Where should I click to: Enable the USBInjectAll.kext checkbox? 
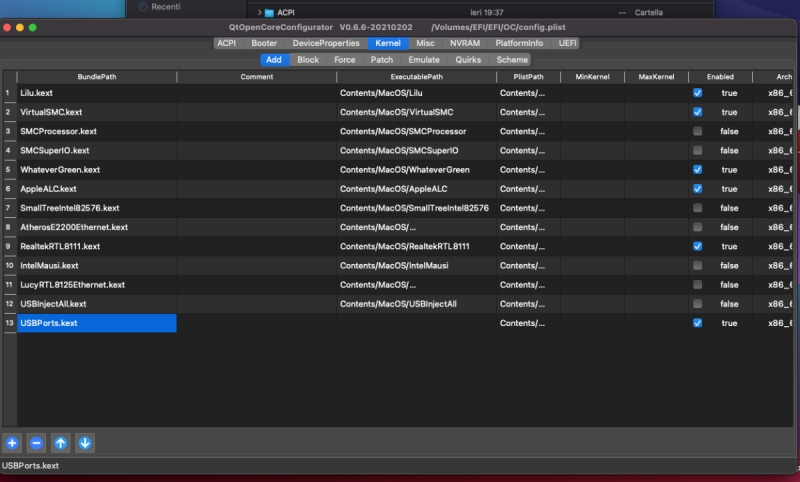697,303
